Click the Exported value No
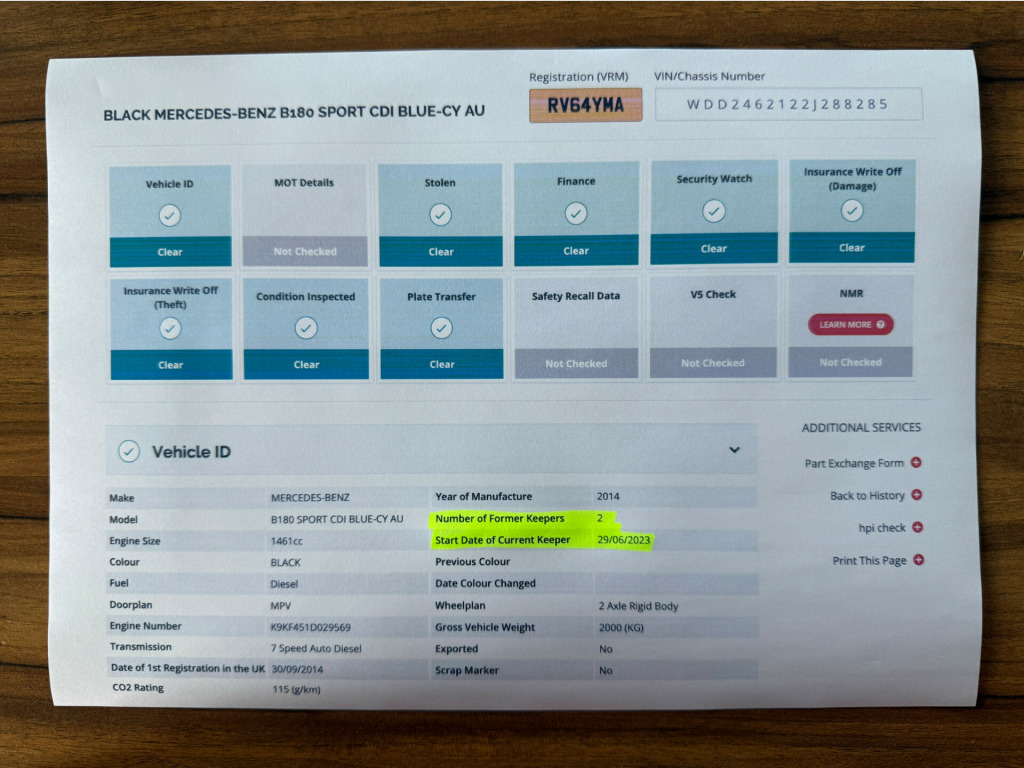1024x768 pixels. coord(606,649)
